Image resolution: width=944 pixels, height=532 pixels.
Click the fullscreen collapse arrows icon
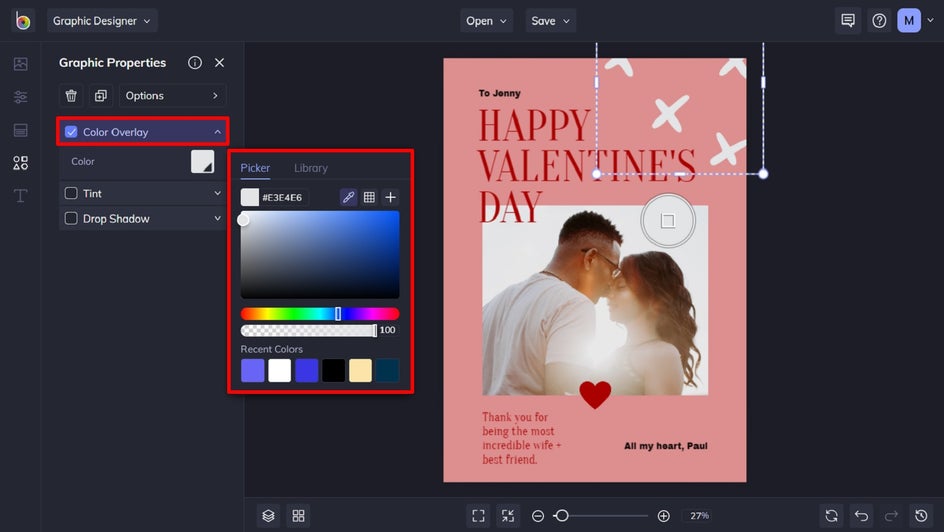[508, 516]
